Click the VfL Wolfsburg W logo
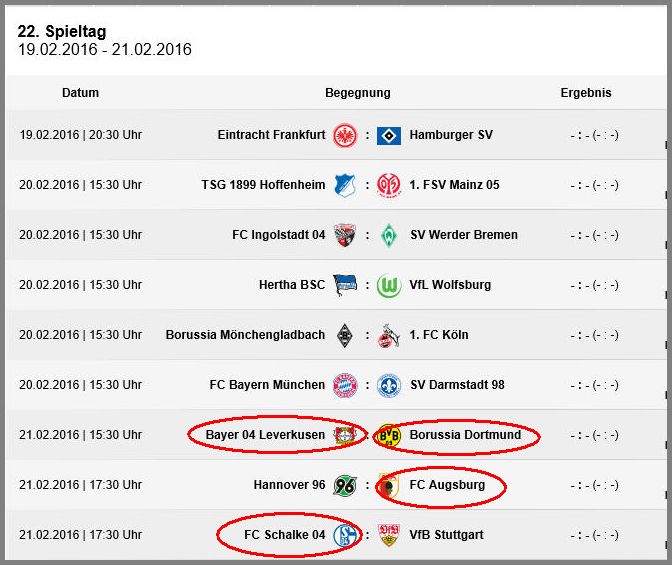 389,286
